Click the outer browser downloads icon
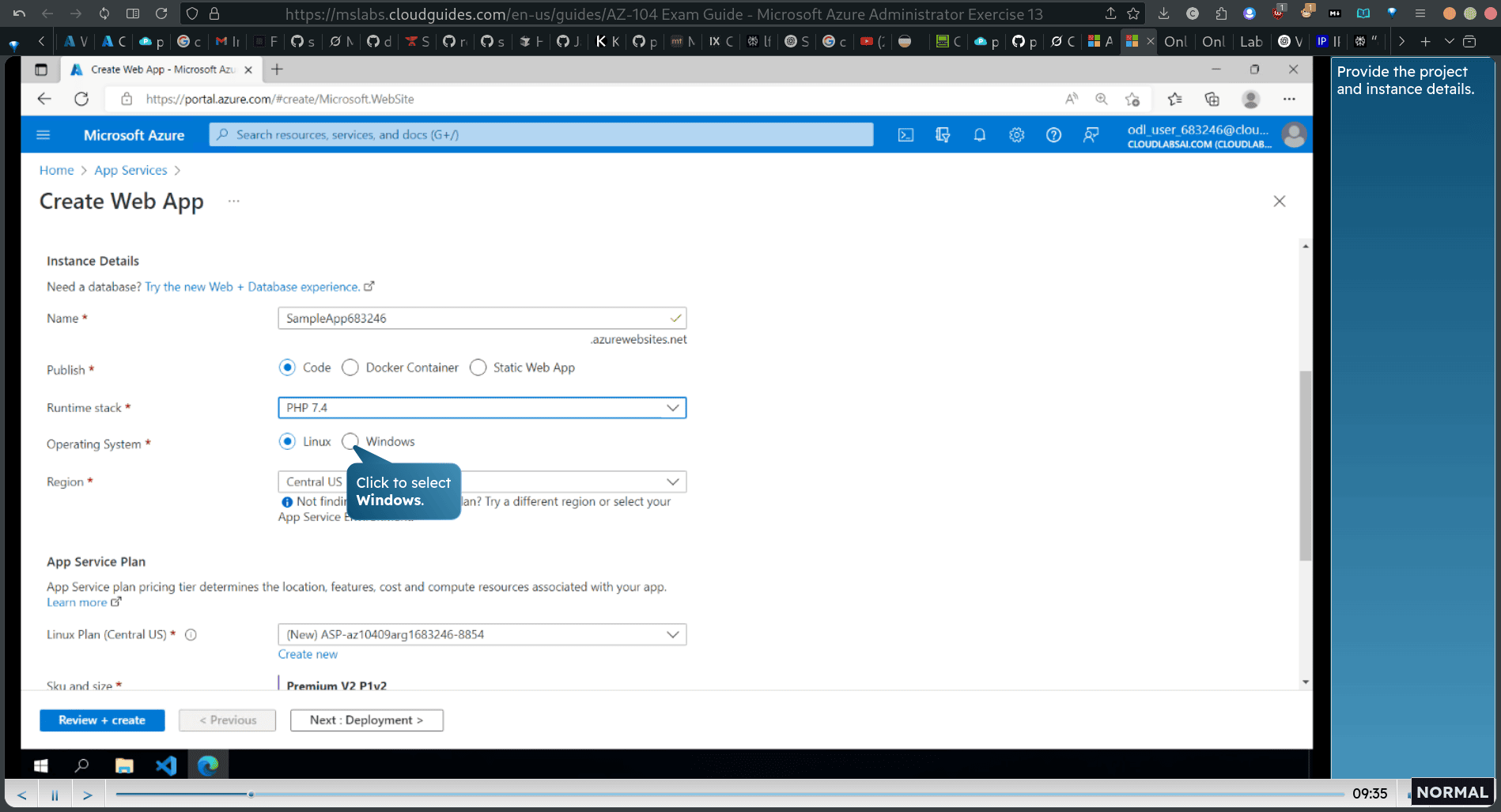1501x812 pixels. 1163,13
